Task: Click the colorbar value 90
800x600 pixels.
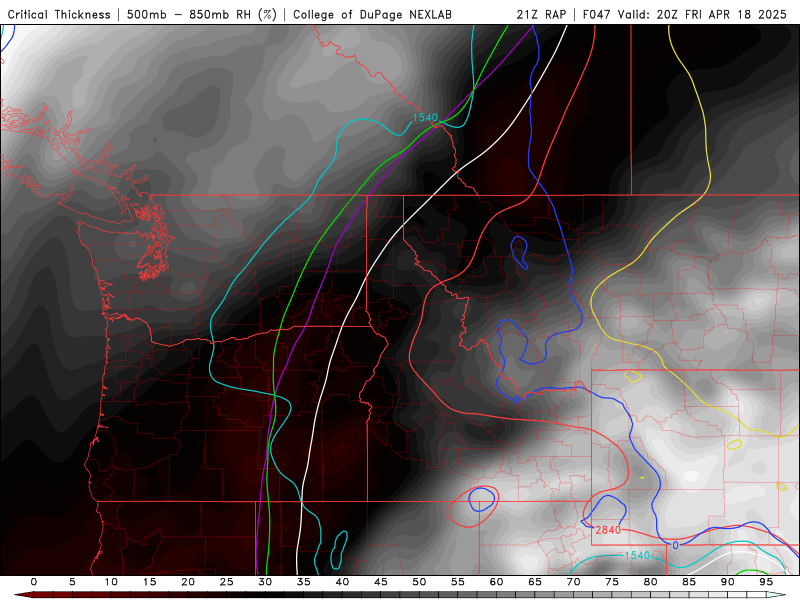Action: pos(727,582)
